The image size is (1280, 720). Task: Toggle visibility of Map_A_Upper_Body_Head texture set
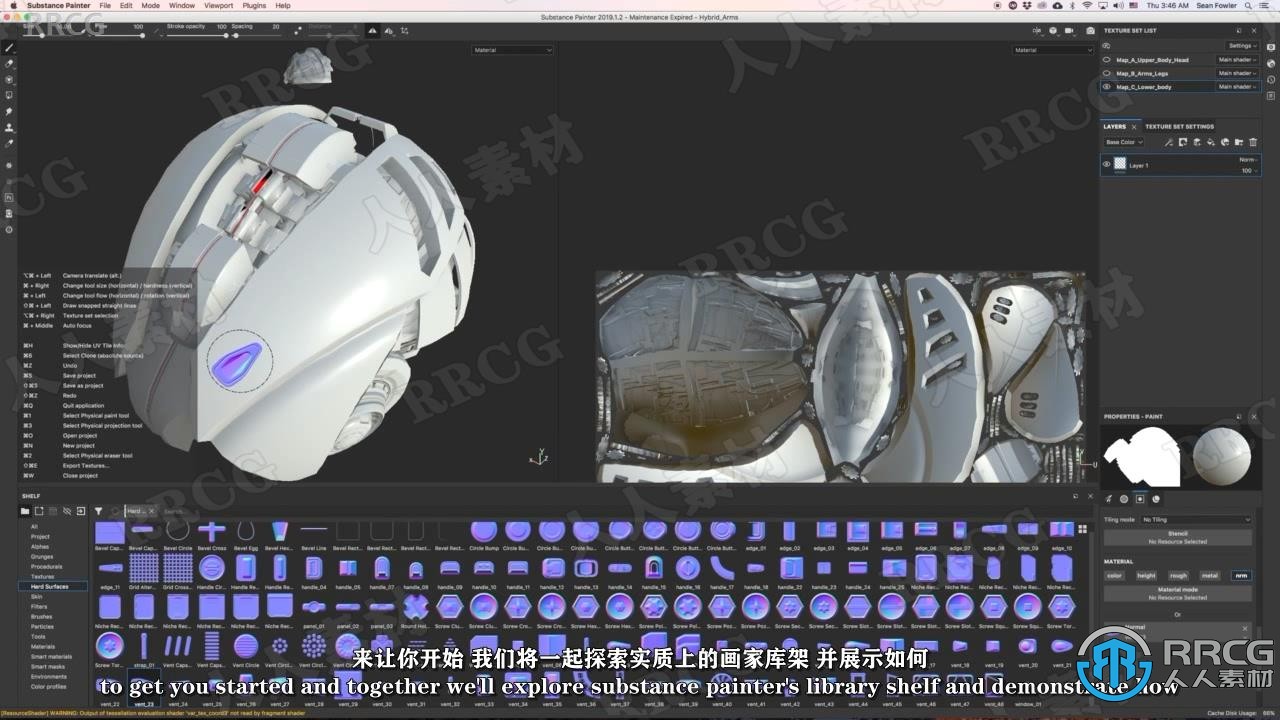tap(1107, 60)
